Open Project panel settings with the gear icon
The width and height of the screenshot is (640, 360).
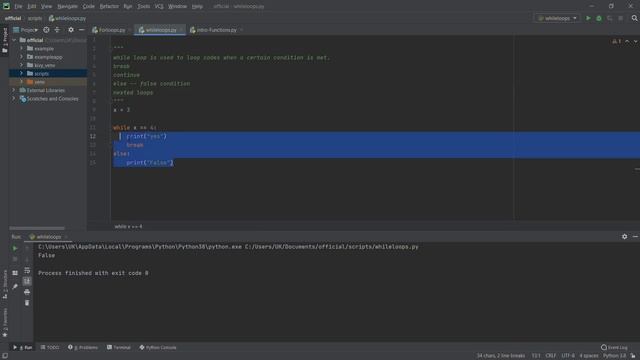click(71, 30)
